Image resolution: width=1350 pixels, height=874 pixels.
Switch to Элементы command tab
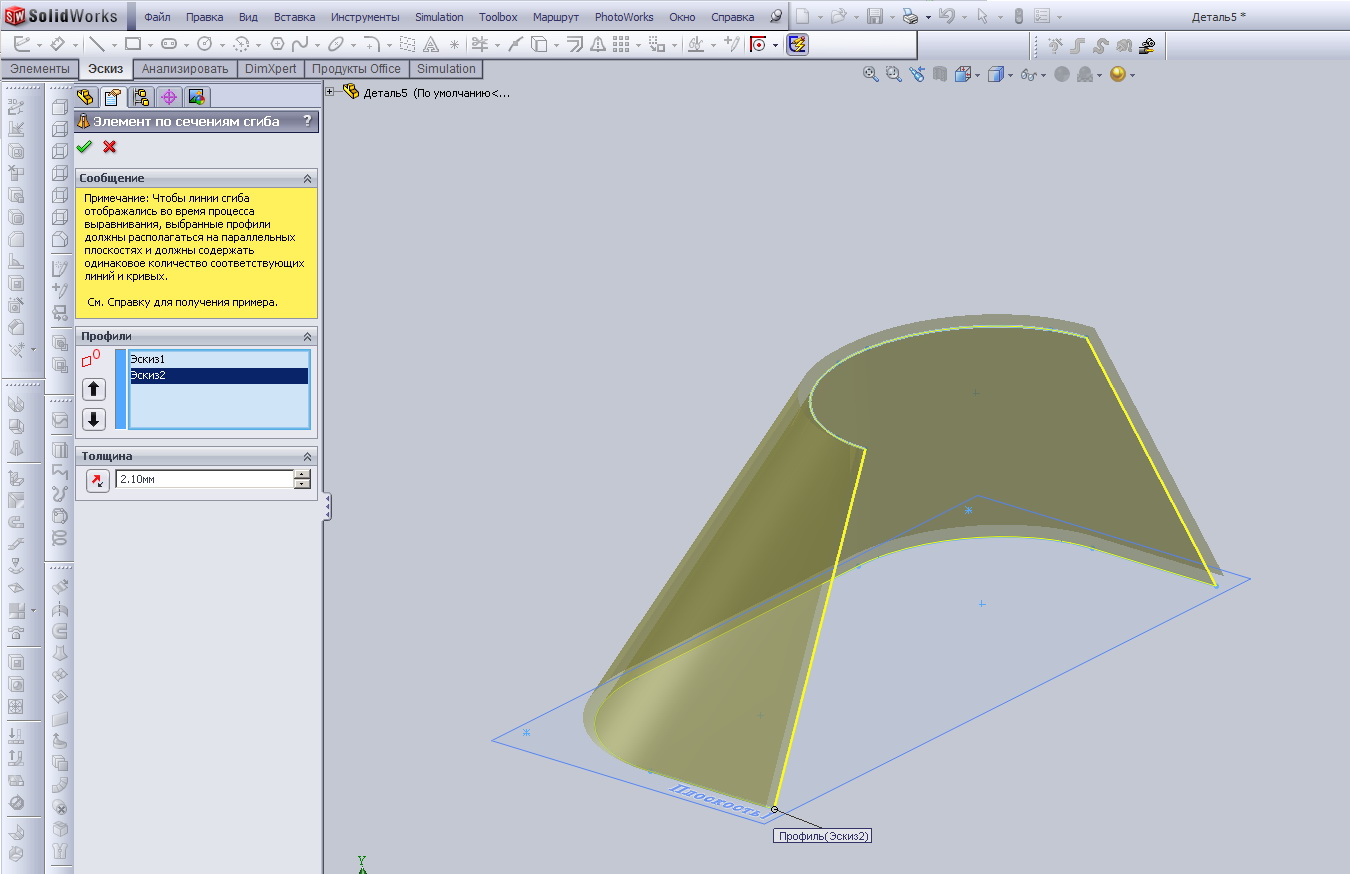(40, 69)
